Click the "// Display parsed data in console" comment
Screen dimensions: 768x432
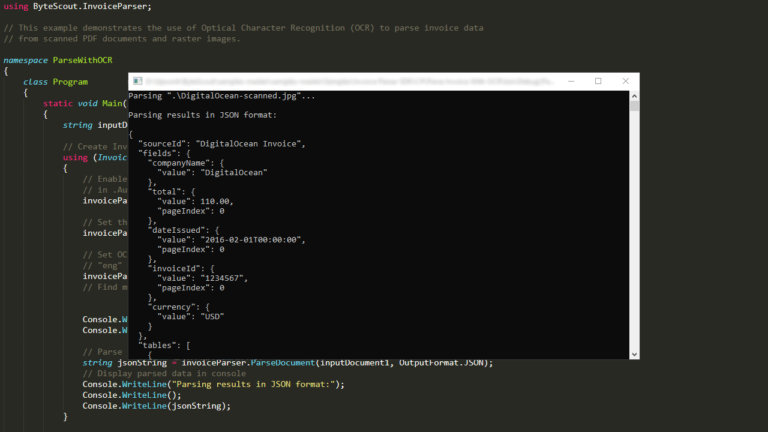click(164, 374)
